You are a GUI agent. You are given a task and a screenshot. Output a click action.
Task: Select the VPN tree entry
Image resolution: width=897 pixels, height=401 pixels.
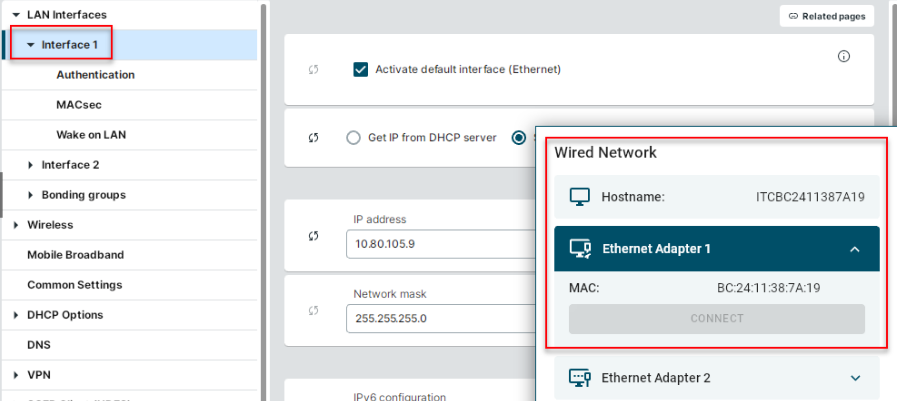(x=39, y=375)
